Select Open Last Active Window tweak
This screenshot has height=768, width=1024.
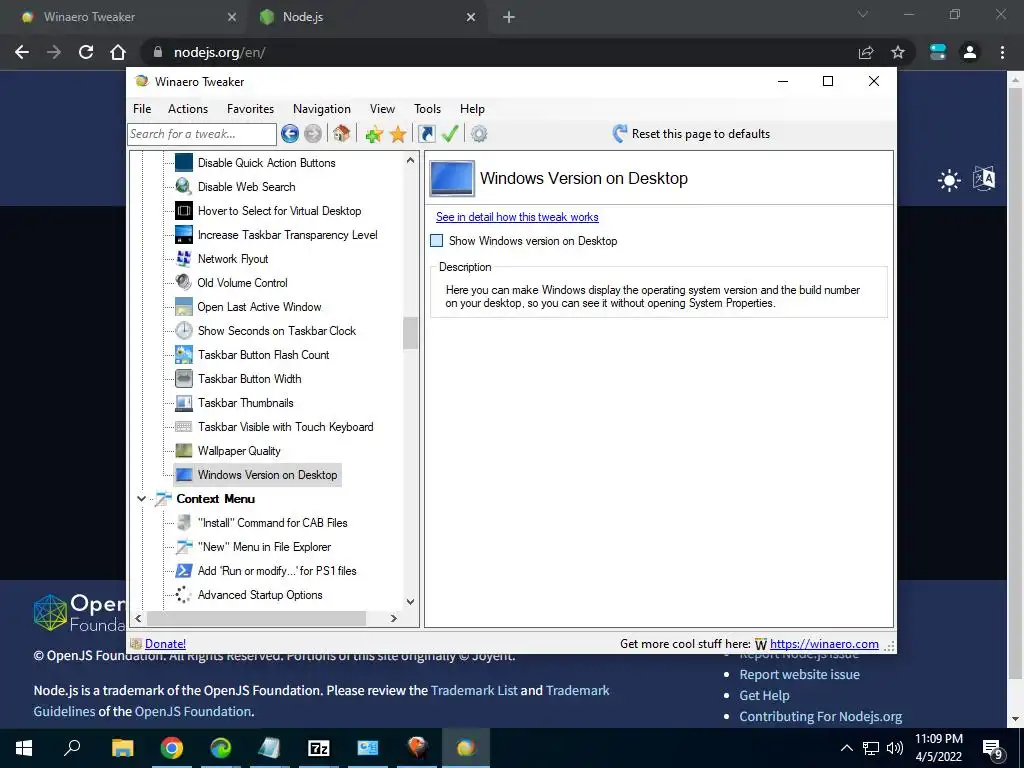(259, 307)
